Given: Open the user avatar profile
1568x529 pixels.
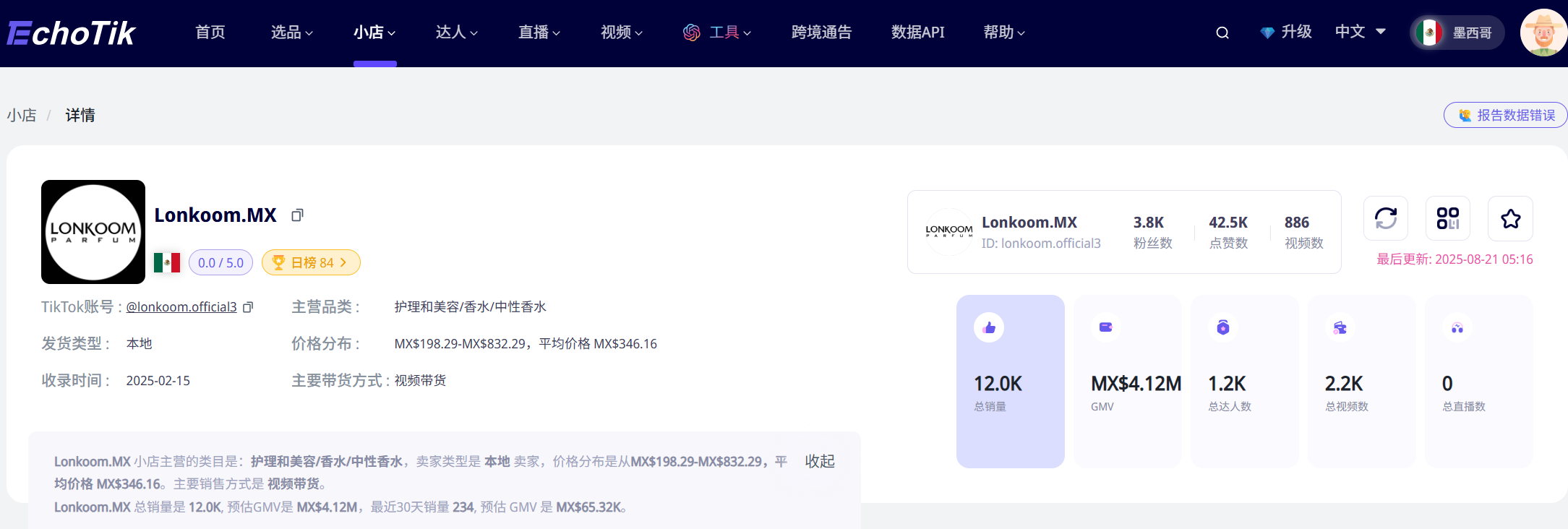Looking at the screenshot, I should click(1544, 33).
